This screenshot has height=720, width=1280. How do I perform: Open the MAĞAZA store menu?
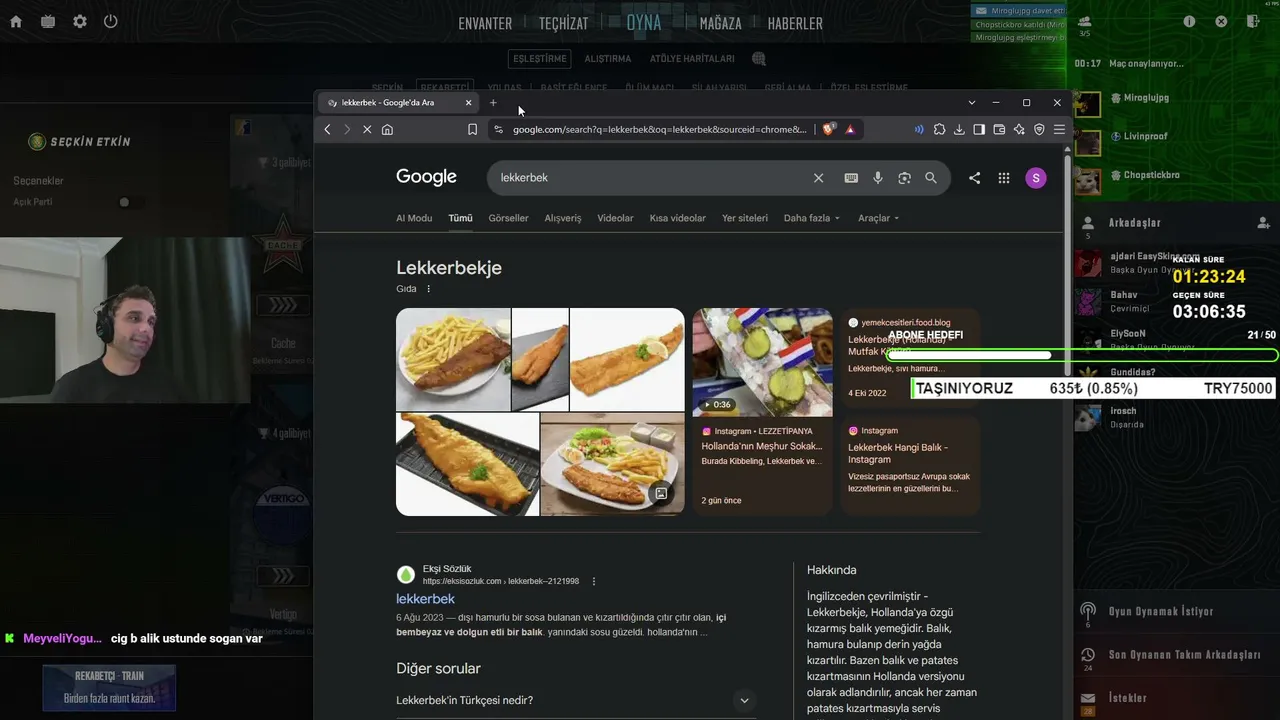click(x=721, y=23)
